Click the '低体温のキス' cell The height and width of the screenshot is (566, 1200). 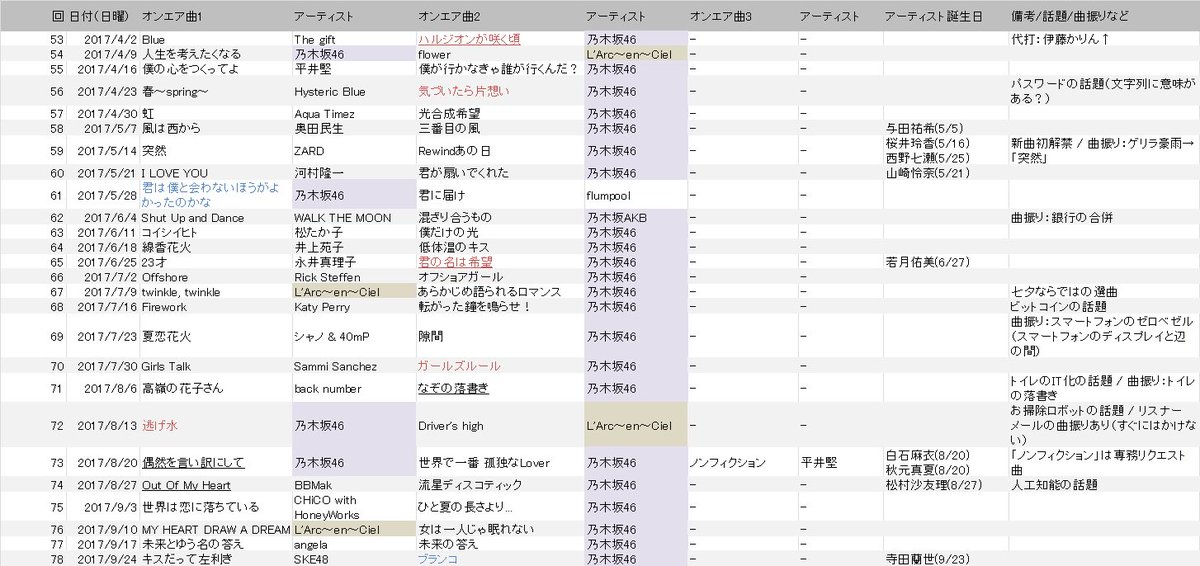(x=456, y=247)
